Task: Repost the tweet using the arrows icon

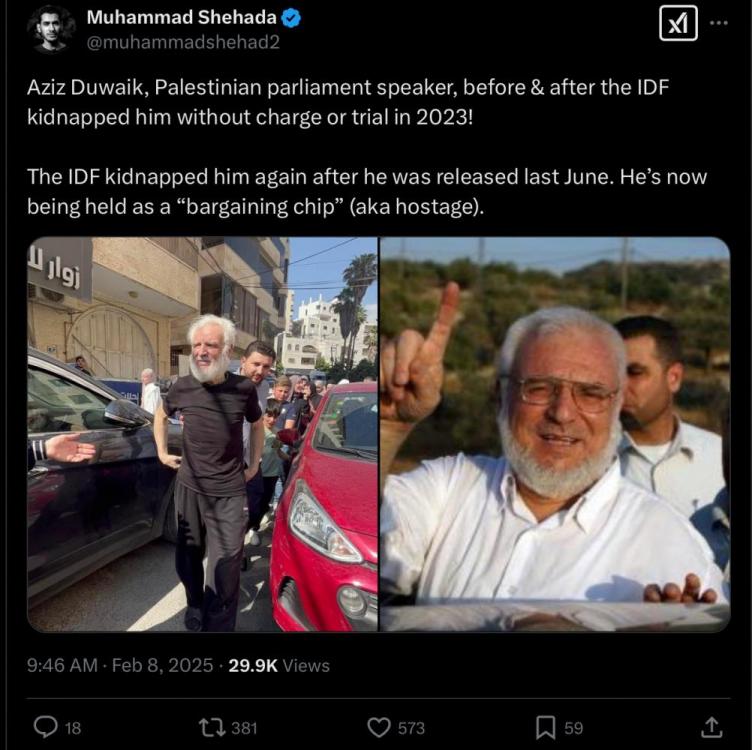Action: point(211,727)
